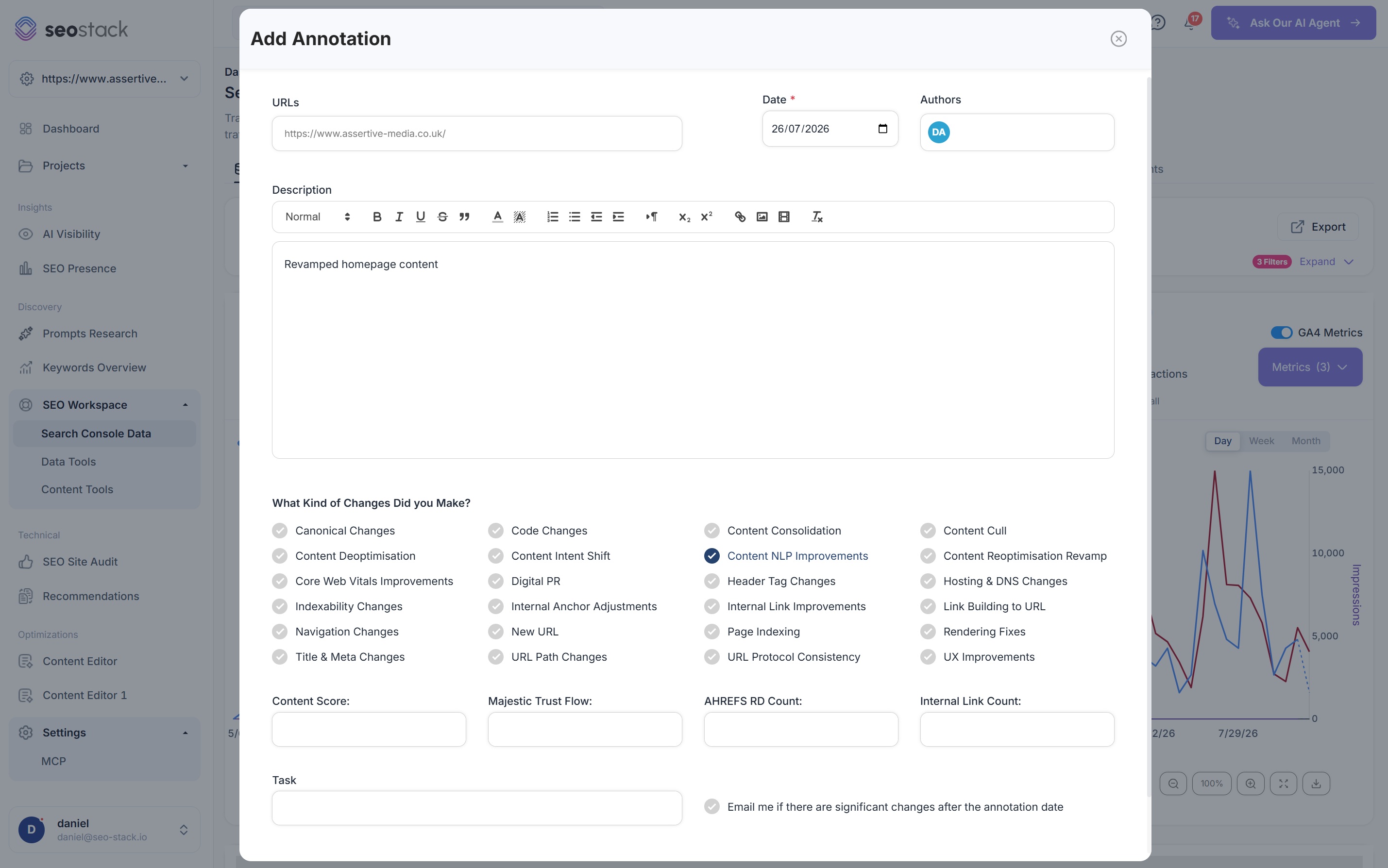1388x868 pixels.
Task: Uncheck Content NLP Improvements
Action: click(711, 556)
